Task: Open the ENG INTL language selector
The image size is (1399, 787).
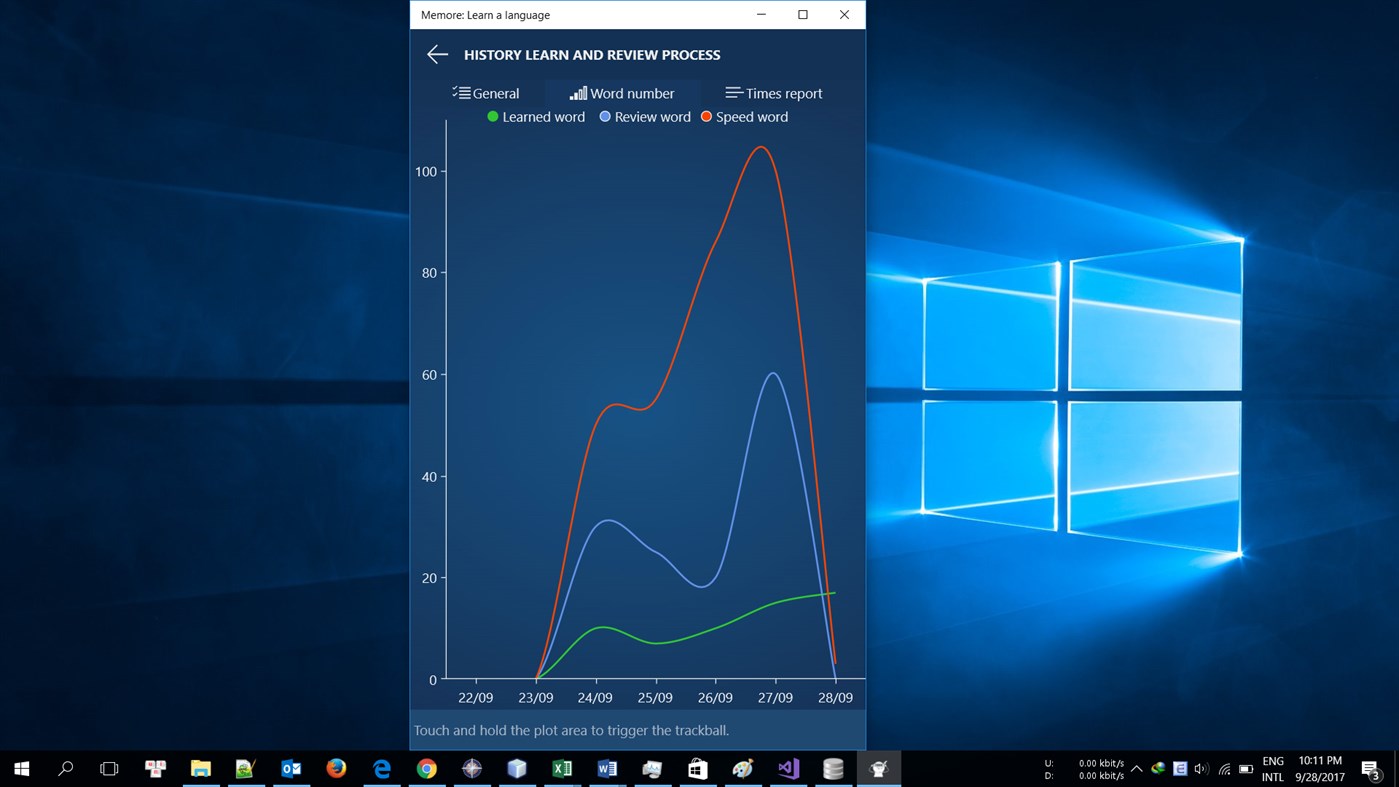Action: (x=1273, y=769)
